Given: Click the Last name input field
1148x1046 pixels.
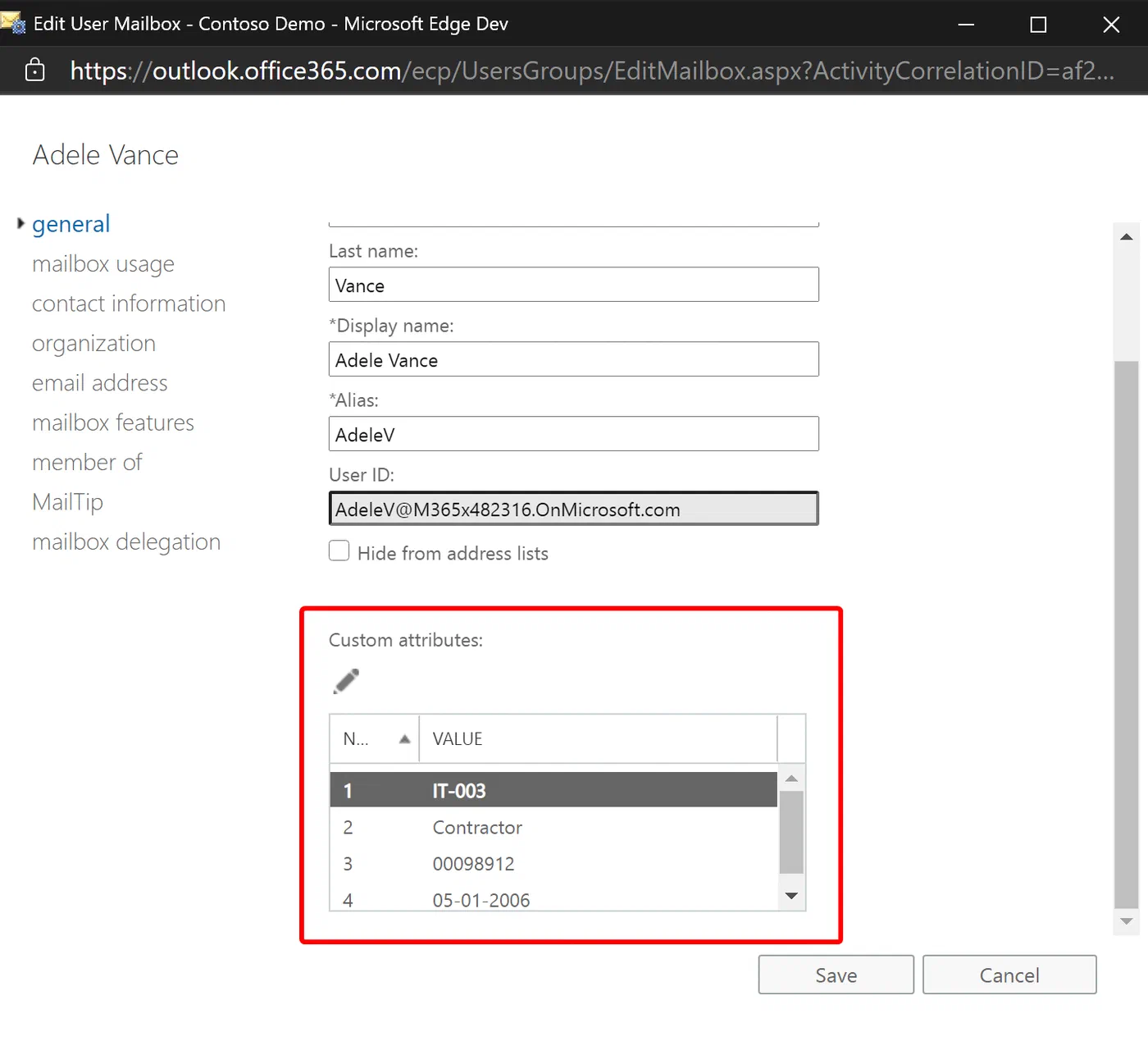Looking at the screenshot, I should coord(574,285).
